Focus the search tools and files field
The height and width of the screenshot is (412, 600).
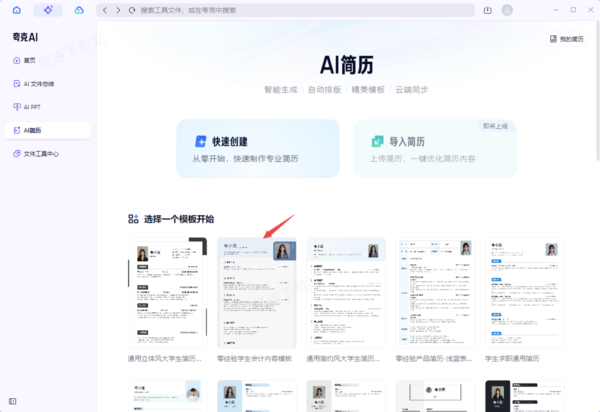click(x=285, y=10)
